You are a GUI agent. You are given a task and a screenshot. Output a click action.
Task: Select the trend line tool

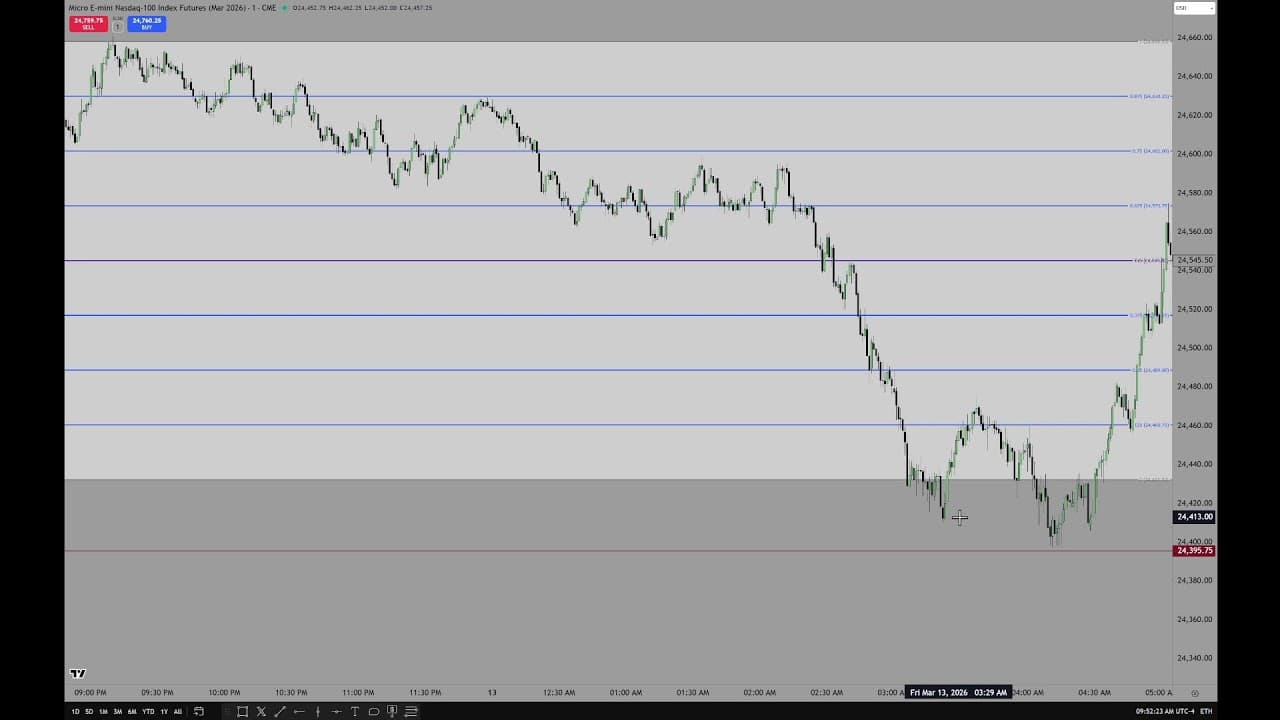pos(280,712)
